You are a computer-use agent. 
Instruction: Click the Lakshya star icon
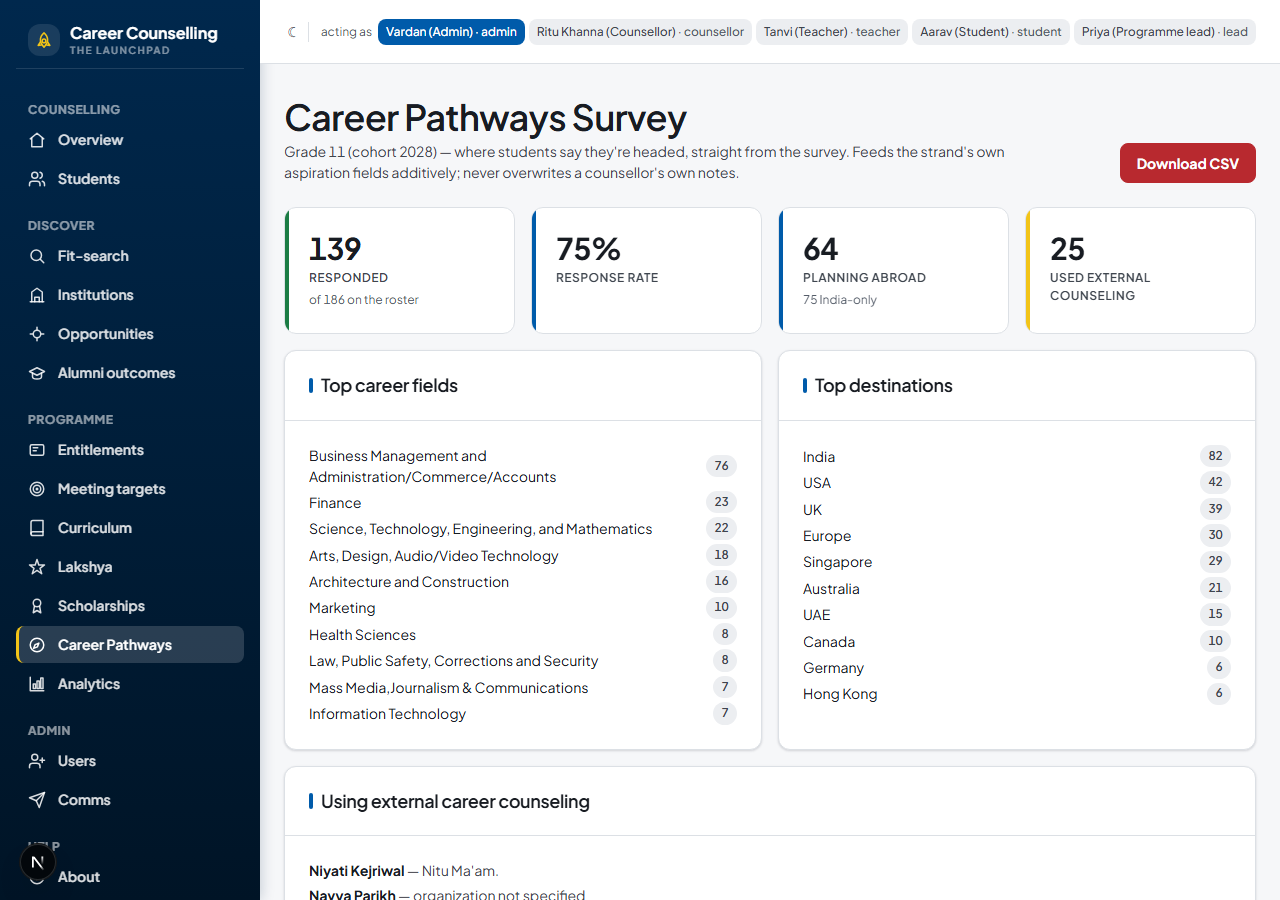[x=37, y=567]
